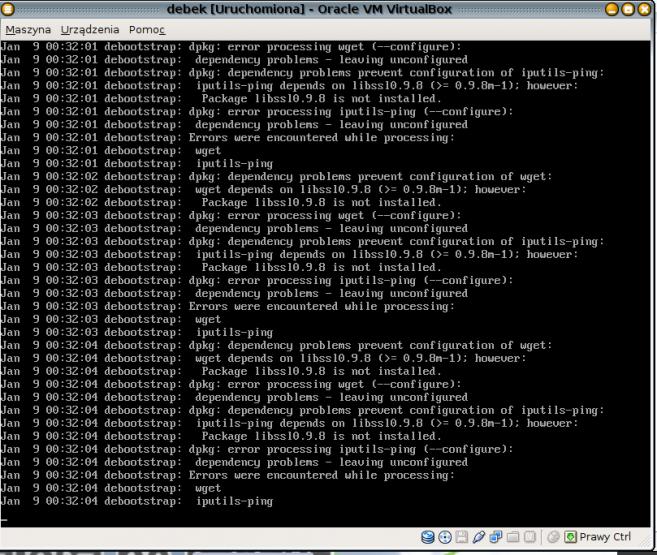Viewport: 657px width, 555px height.
Task: Open the window menu icon in title bar
Action: tap(9, 9)
